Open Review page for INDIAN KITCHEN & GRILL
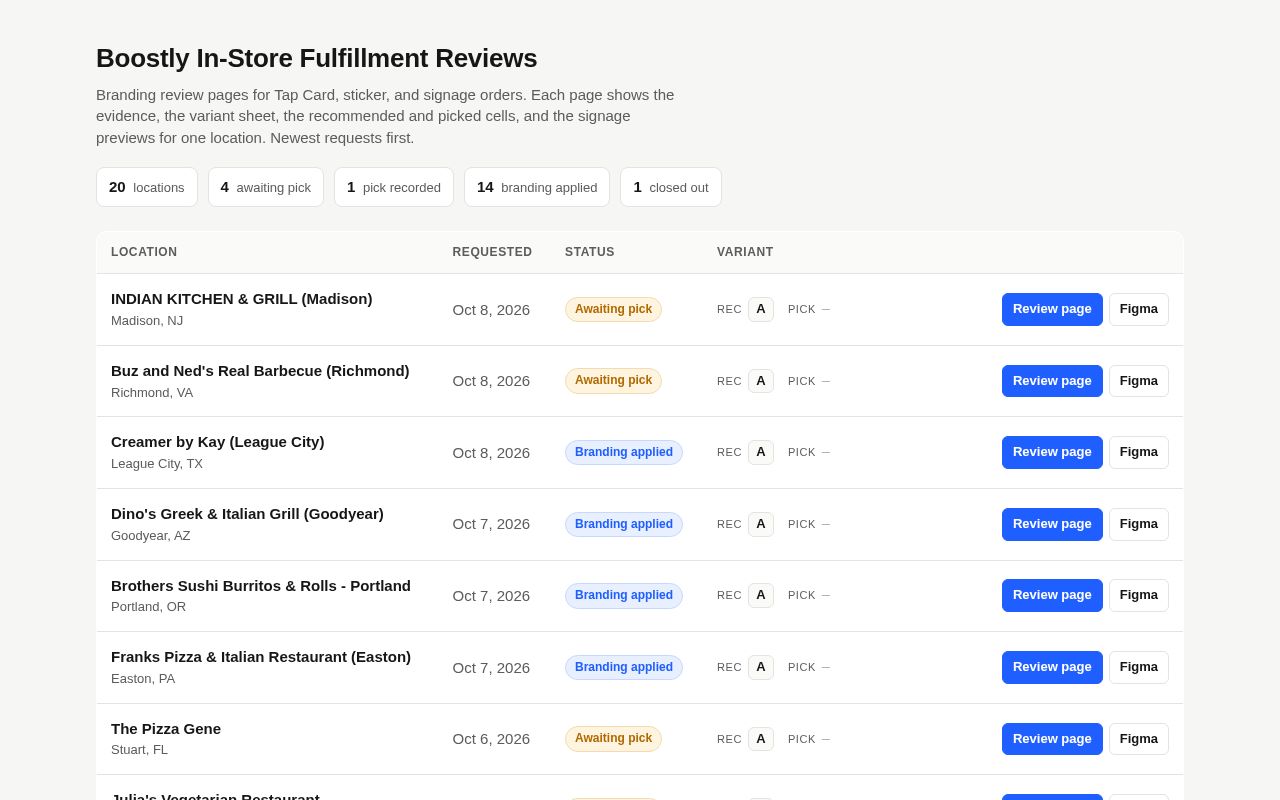The width and height of the screenshot is (1280, 800). click(1052, 309)
